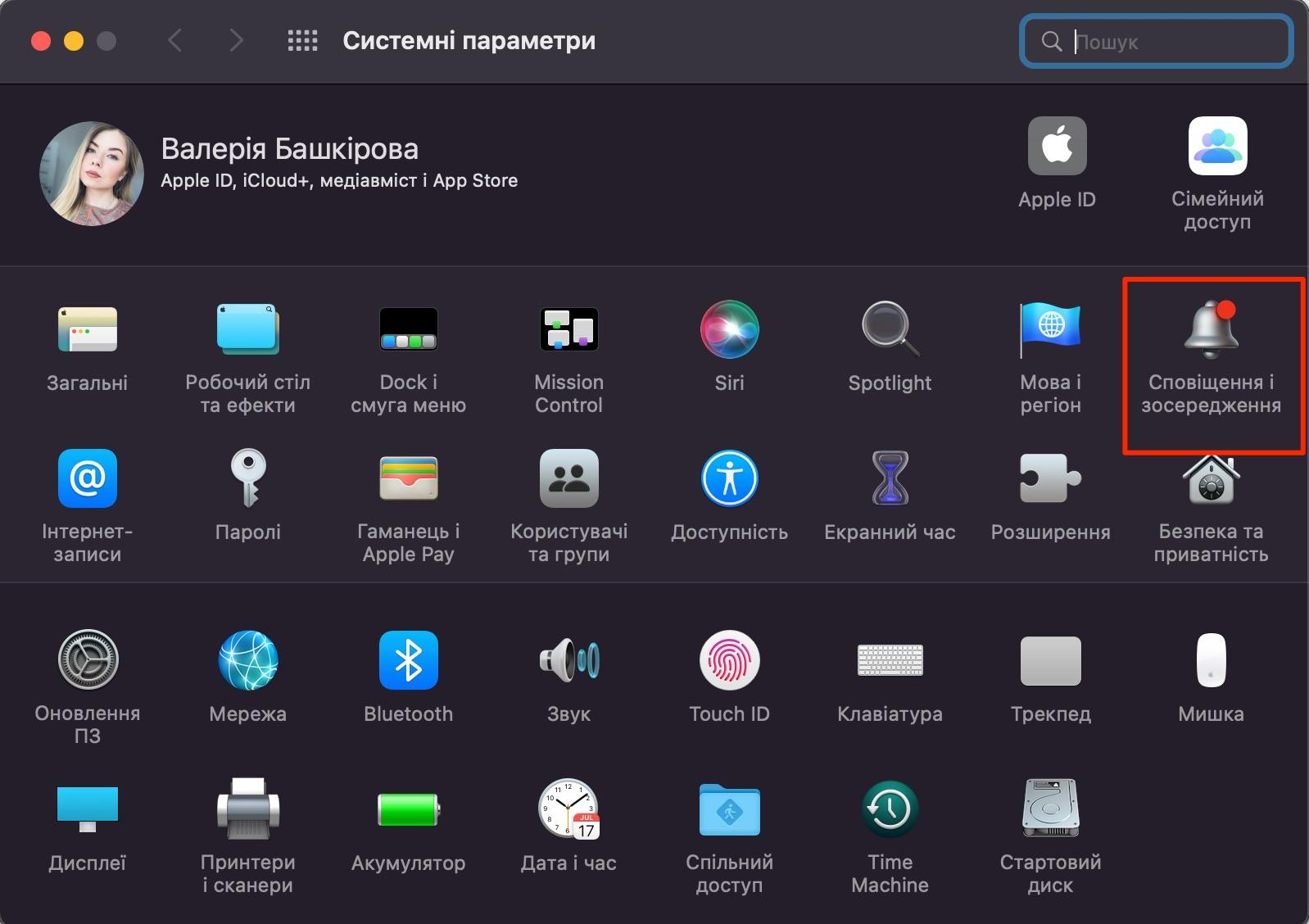
Task: Open Мережа network globe icon
Action: [x=247, y=660]
